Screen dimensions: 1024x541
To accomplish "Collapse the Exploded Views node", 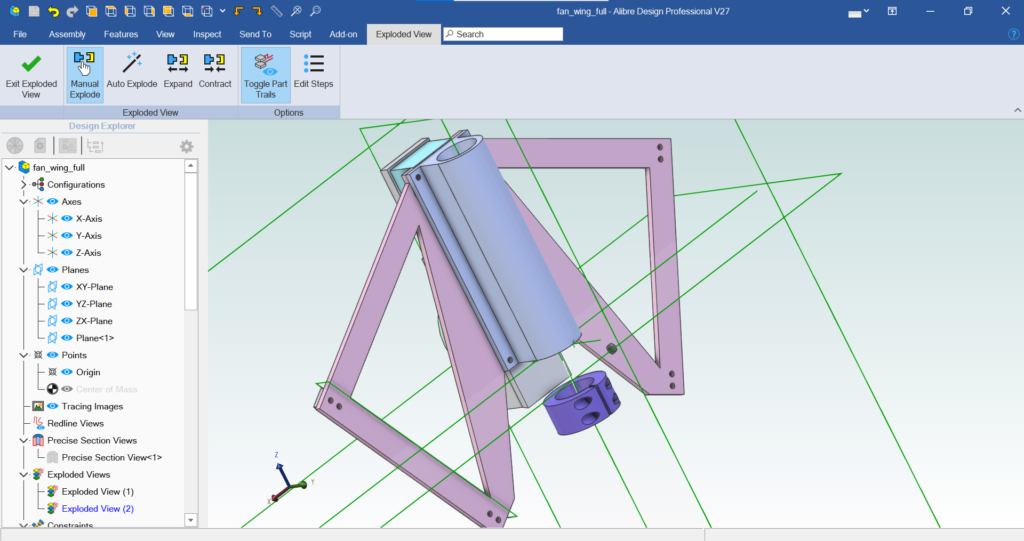I will [24, 474].
